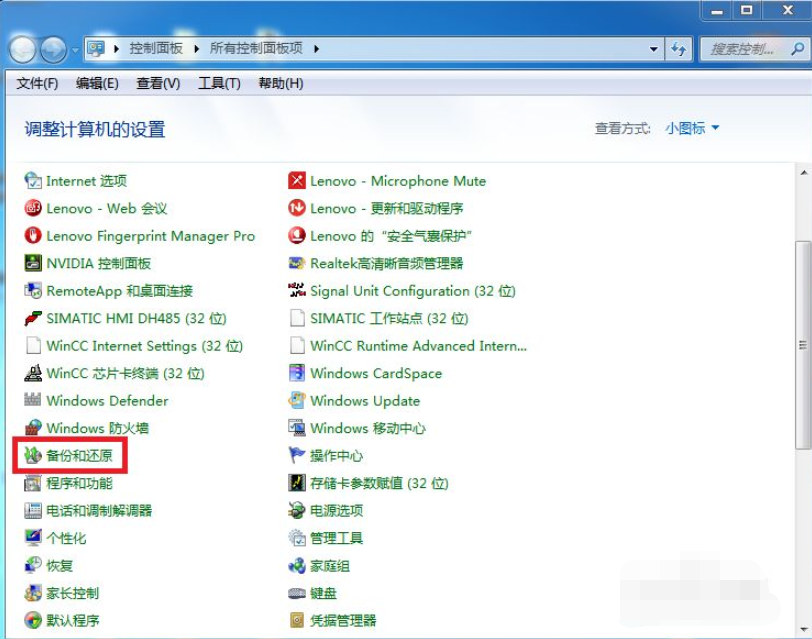Click the 操作中心 flag icon

click(297, 455)
